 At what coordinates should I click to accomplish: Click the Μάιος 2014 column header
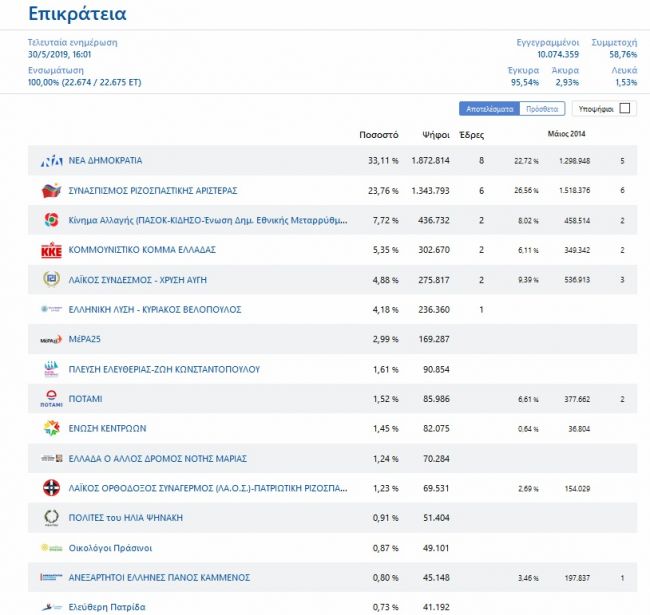tap(568, 134)
